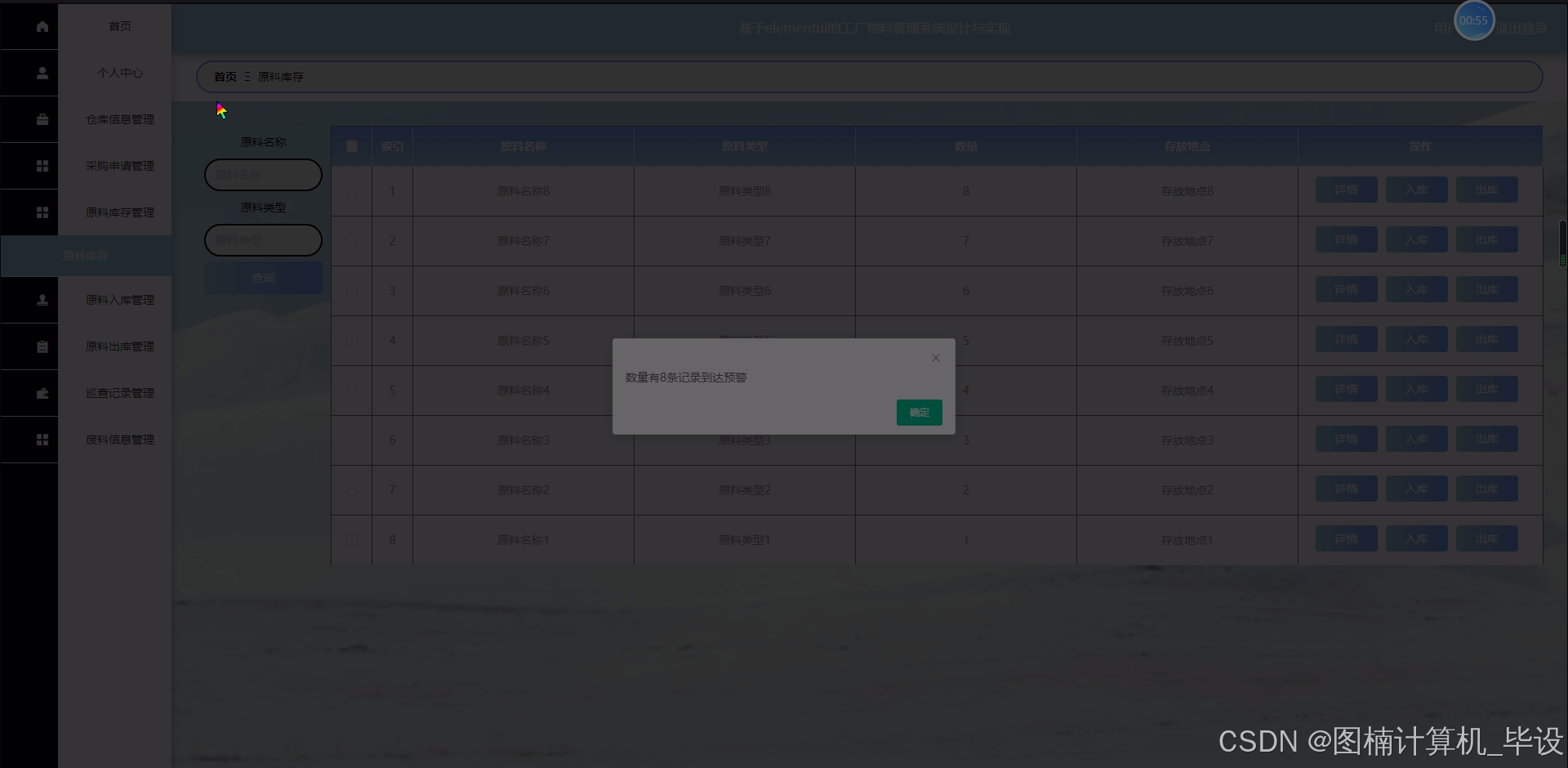Click inside the 原料名称 input field

coord(262,175)
